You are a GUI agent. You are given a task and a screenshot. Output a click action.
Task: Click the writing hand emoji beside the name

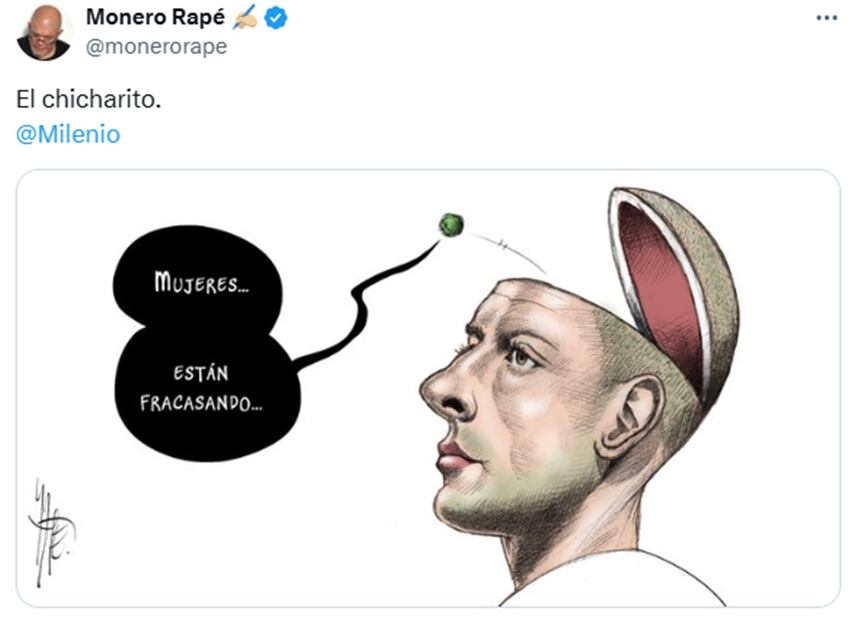click(245, 18)
